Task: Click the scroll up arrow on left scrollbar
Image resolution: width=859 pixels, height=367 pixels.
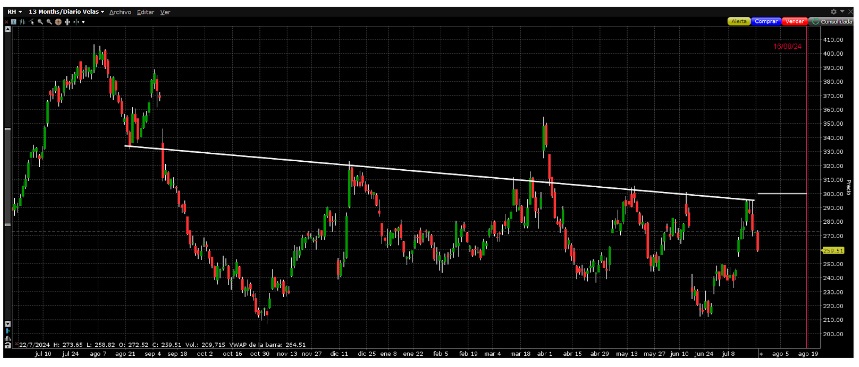Action: [8, 30]
